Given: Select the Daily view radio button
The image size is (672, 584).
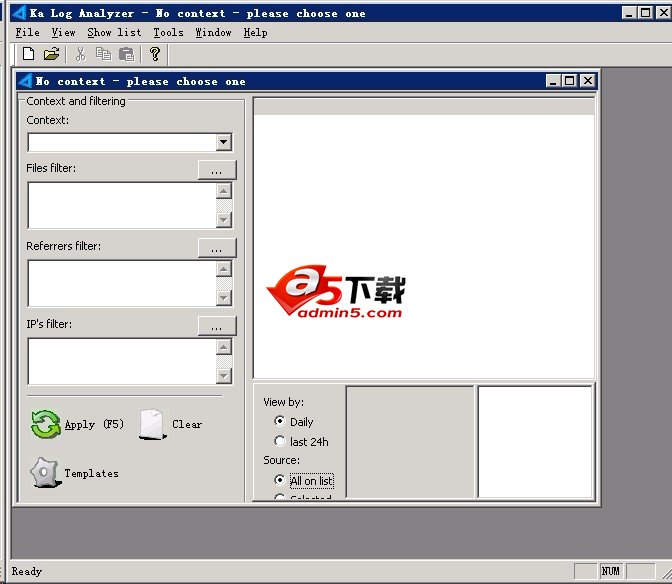Looking at the screenshot, I should [x=280, y=421].
